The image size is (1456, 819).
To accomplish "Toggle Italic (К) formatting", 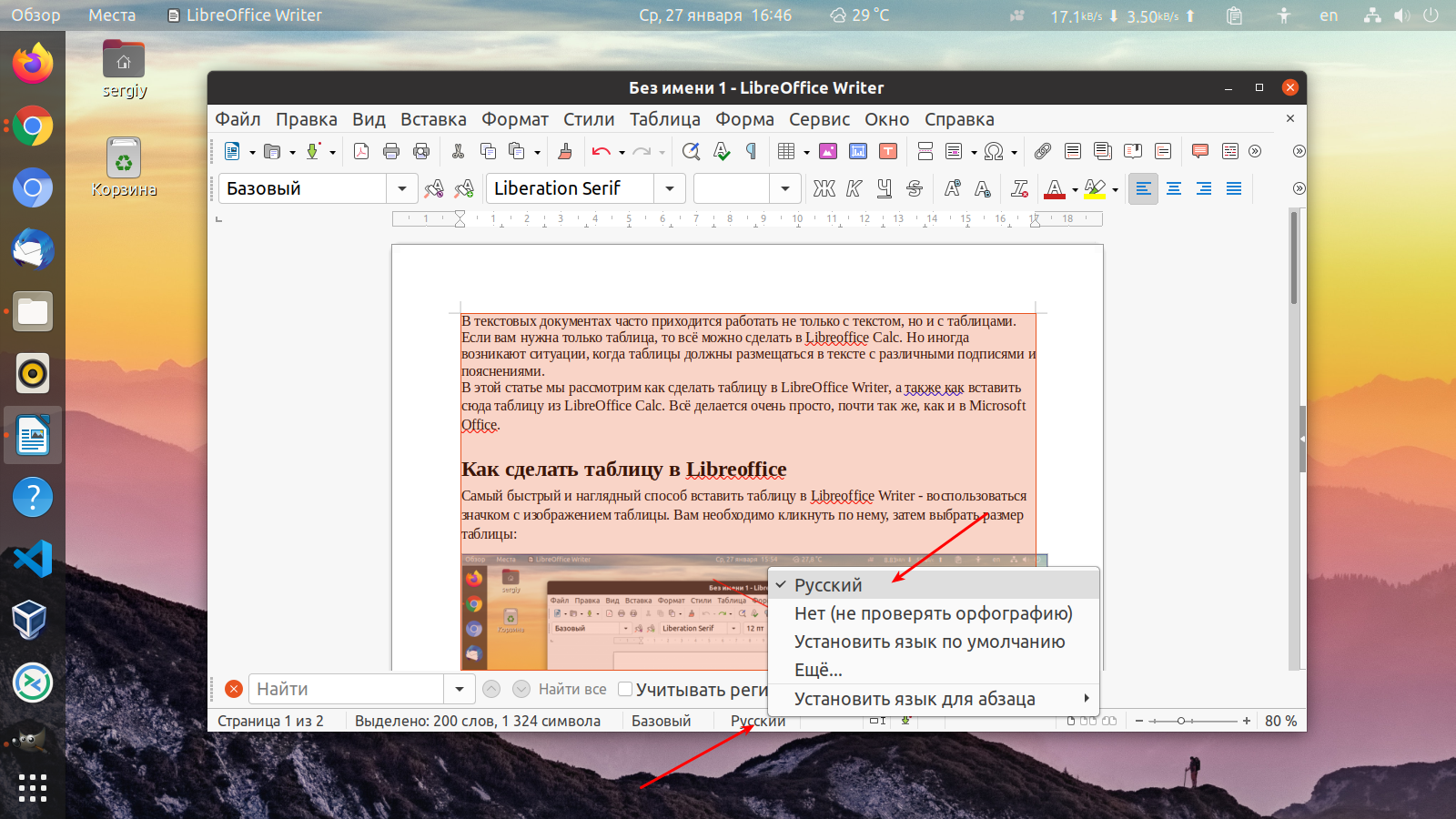I will click(x=854, y=188).
